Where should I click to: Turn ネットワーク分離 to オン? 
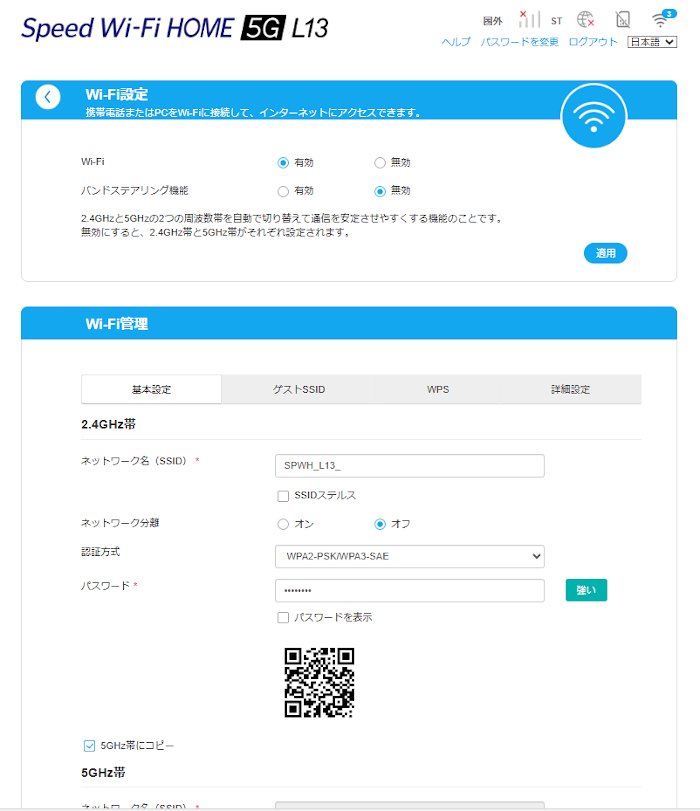coord(283,524)
